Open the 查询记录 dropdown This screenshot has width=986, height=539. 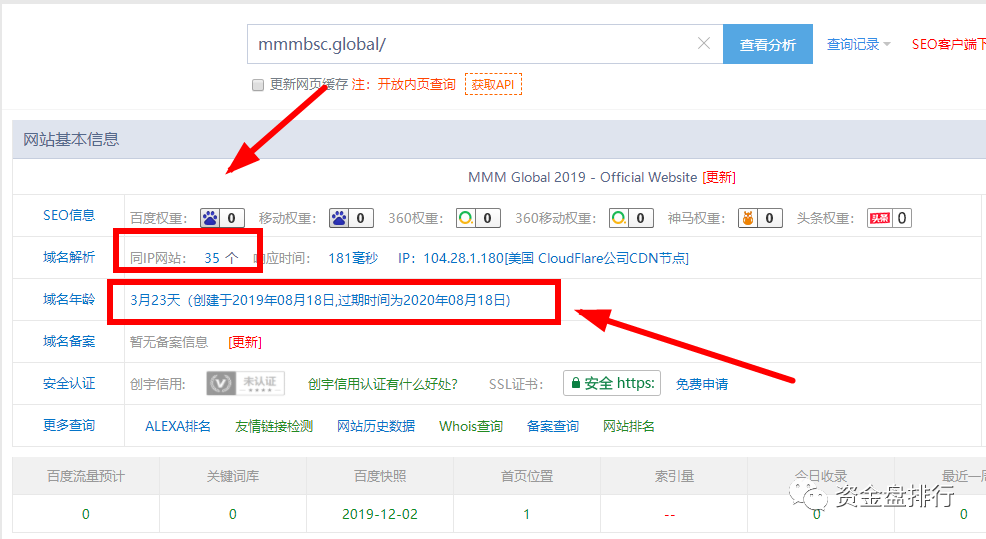(858, 44)
